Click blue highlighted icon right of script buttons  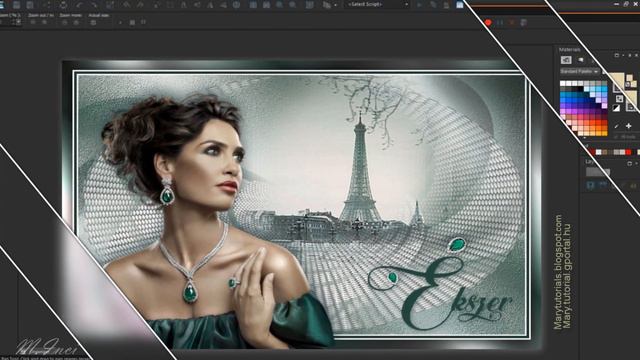[460, 5]
